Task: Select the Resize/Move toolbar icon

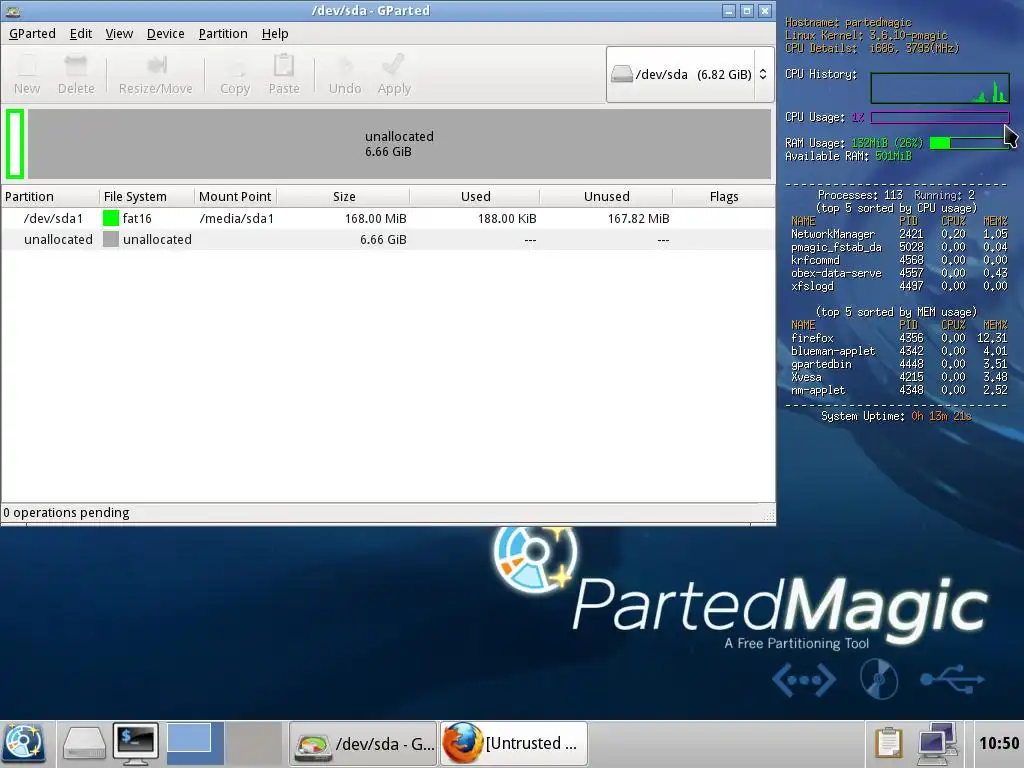Action: [155, 74]
